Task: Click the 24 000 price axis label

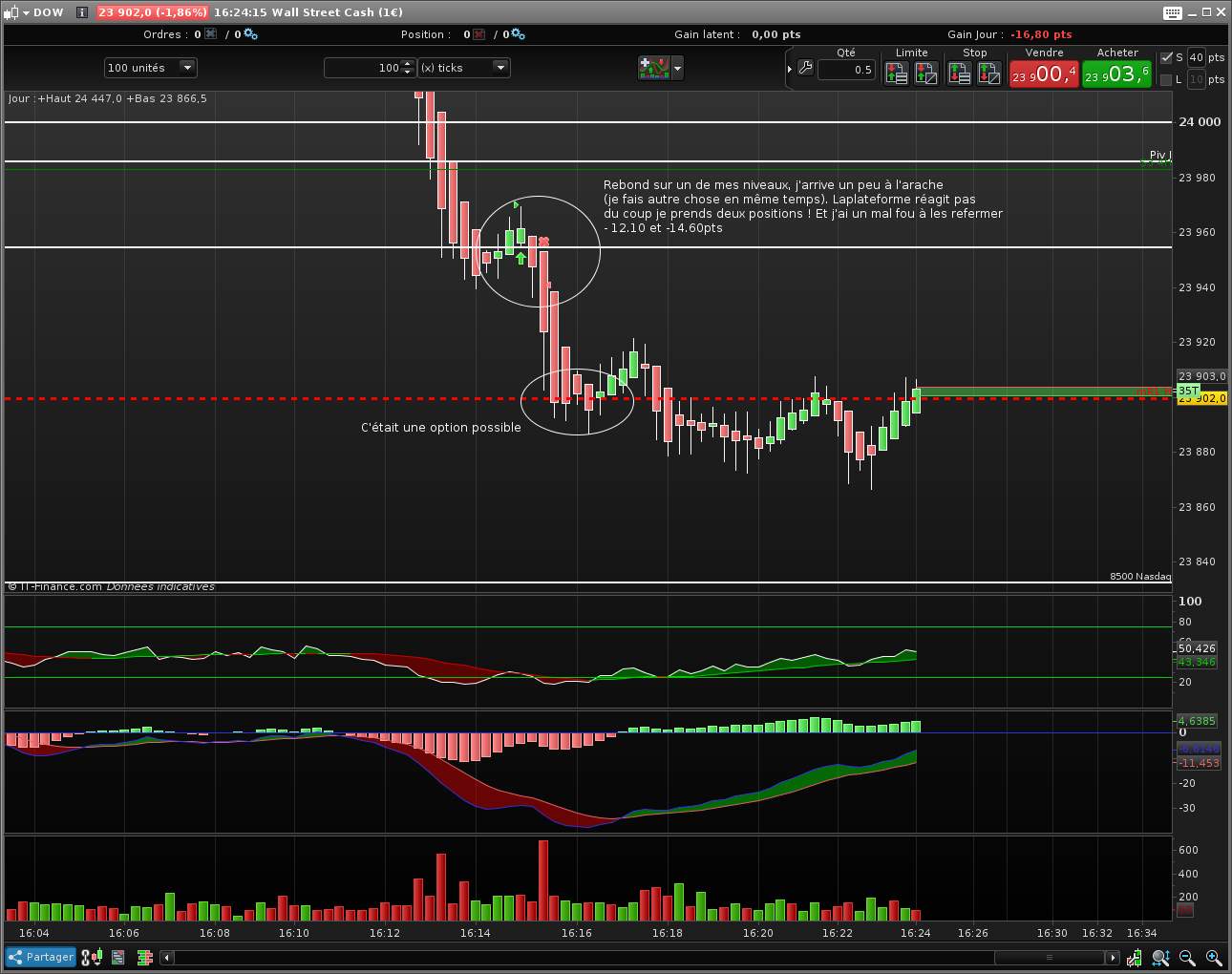Action: 1200,122
